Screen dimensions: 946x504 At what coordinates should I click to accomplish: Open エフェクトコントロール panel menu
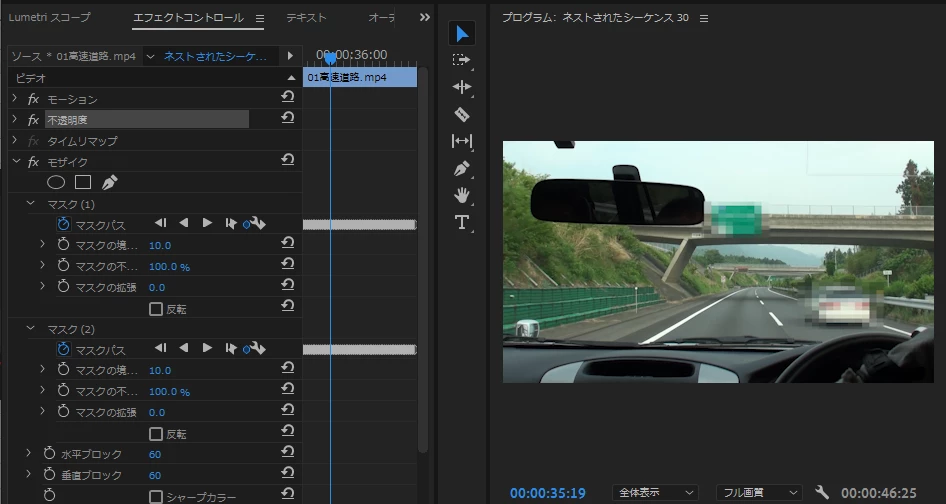tap(259, 19)
